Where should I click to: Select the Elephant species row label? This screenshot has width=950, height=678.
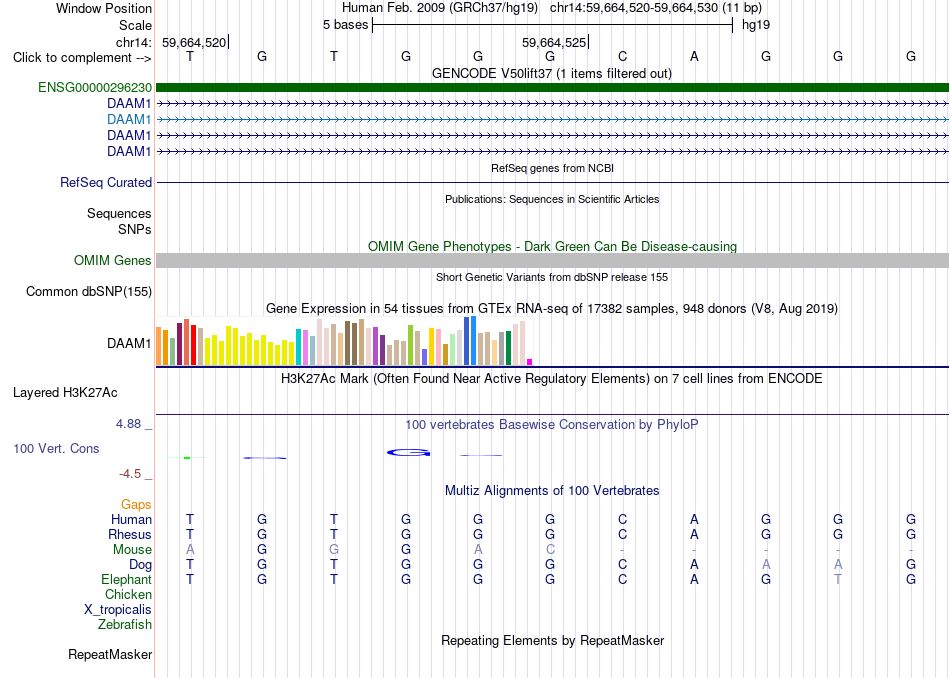click(127, 579)
